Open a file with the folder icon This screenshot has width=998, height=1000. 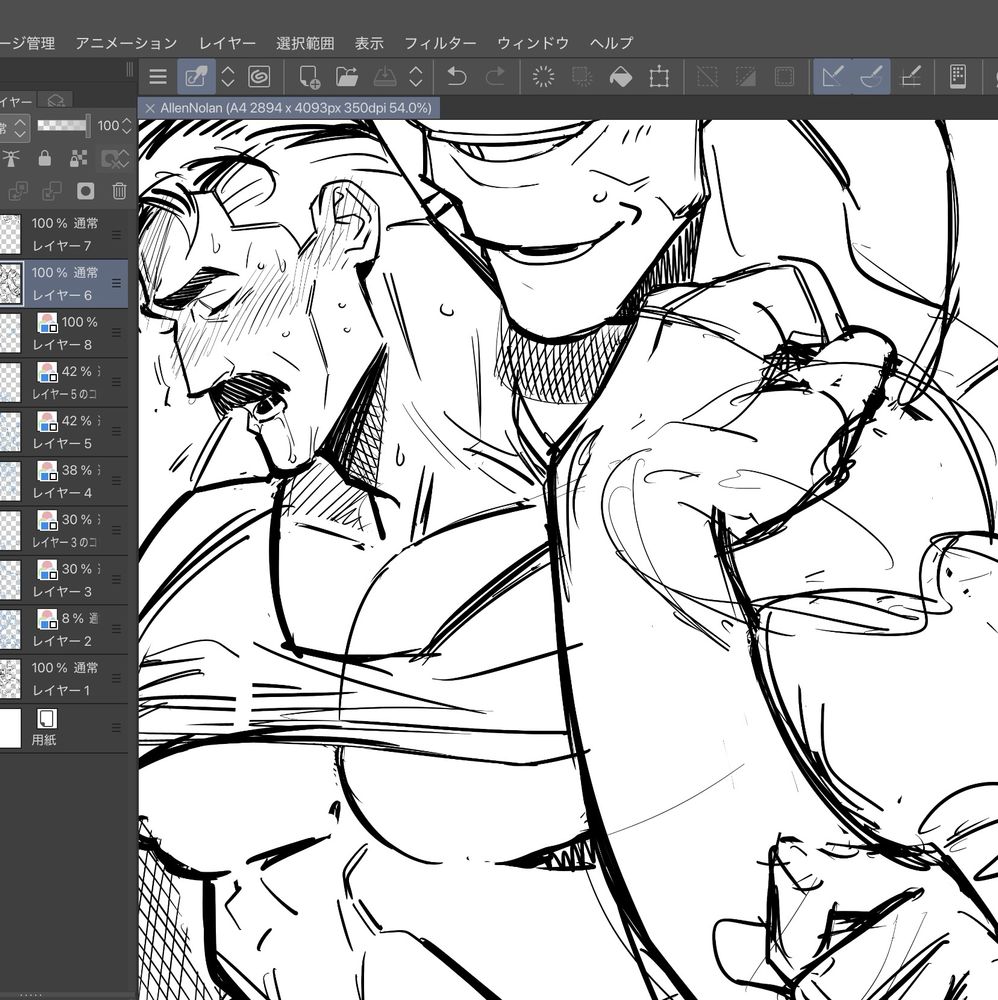347,77
